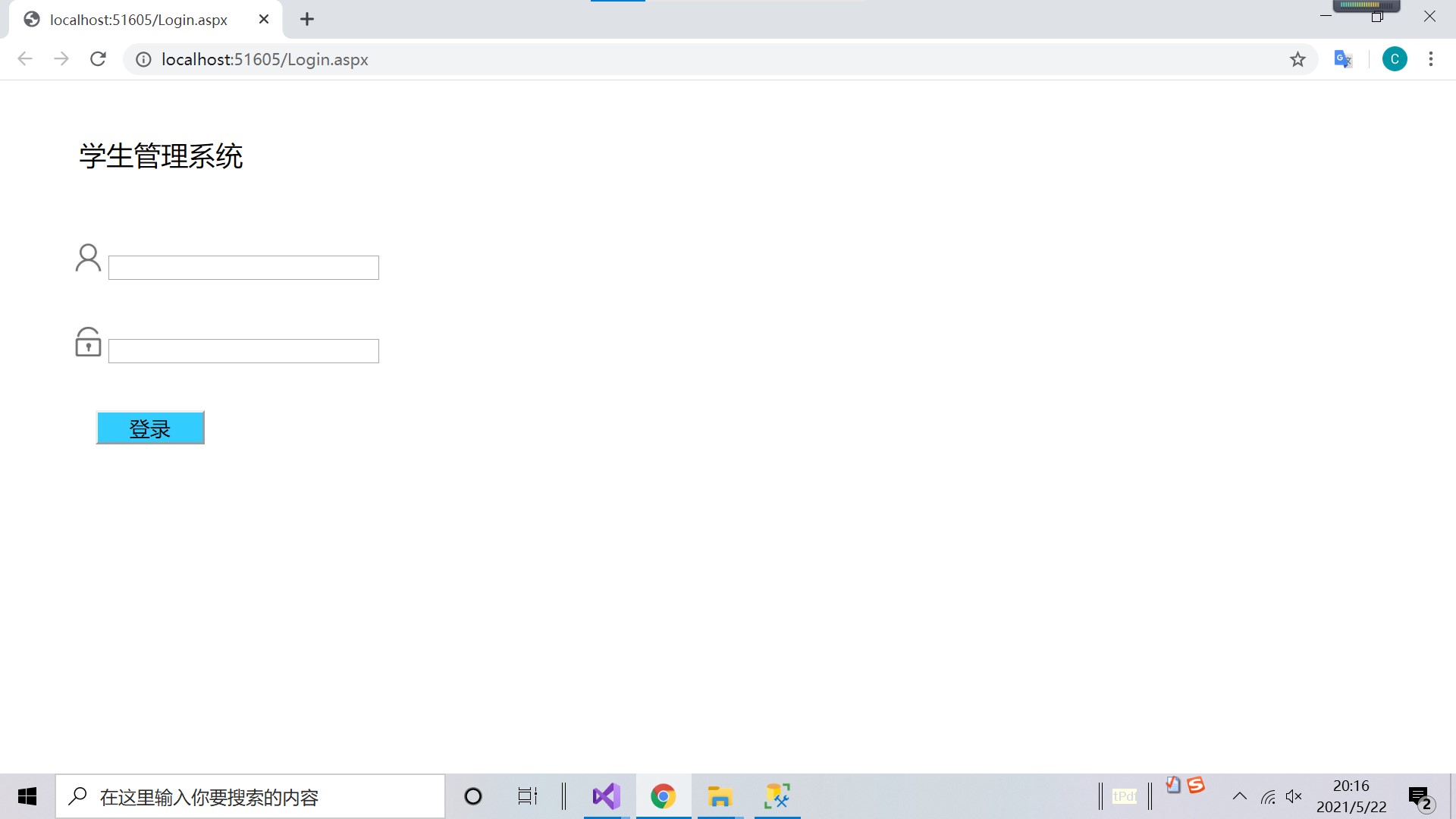Click the Sogou input method tray icon

click(1197, 785)
